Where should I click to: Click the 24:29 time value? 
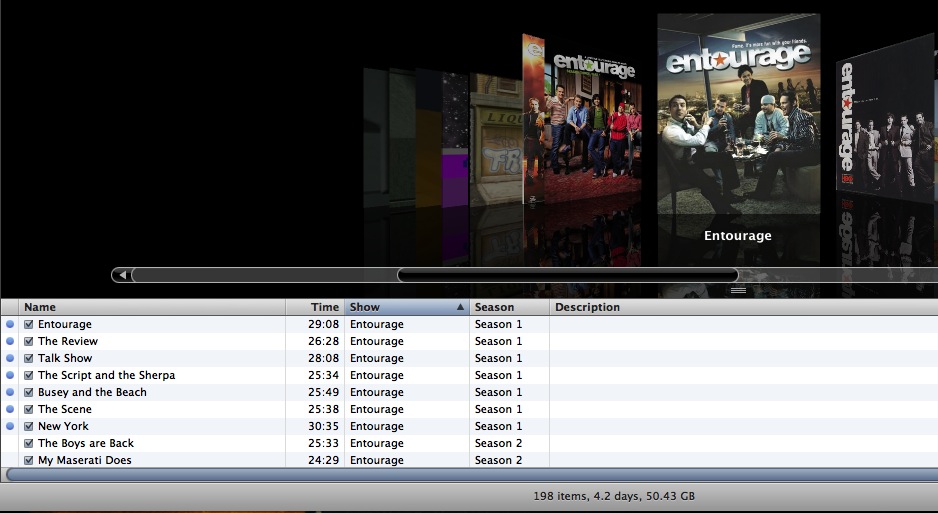click(324, 460)
